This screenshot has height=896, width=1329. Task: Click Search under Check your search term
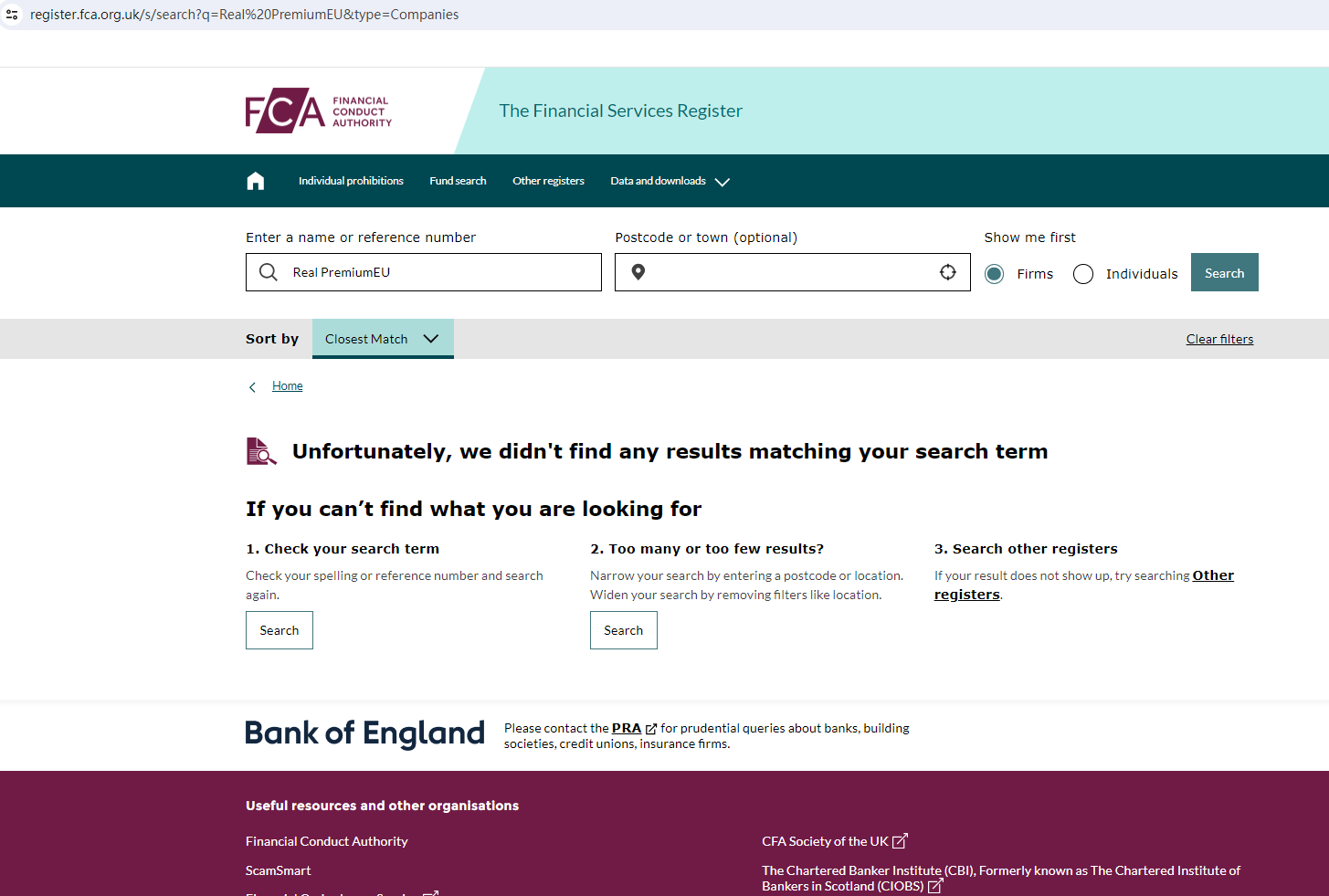(280, 630)
